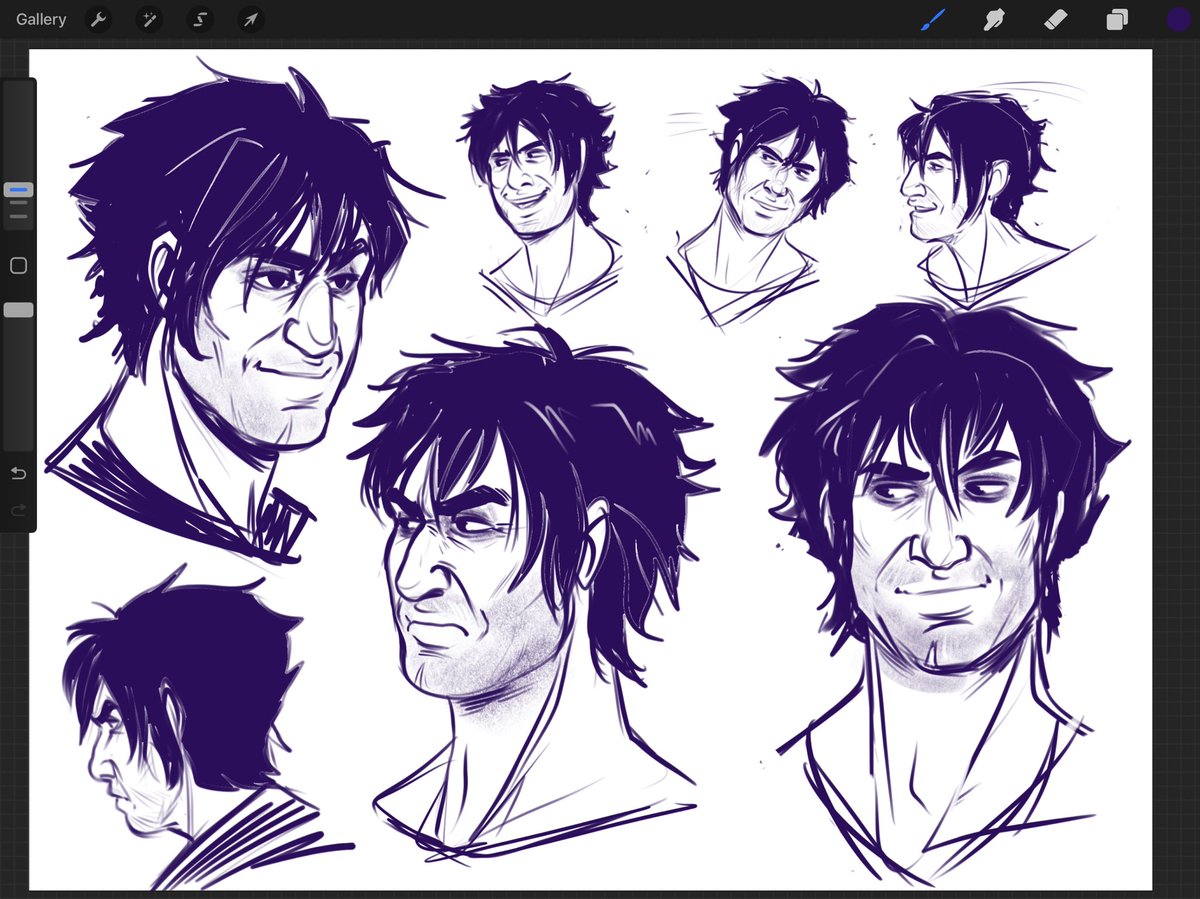The height and width of the screenshot is (899, 1200).
Task: Open the Adjustments magic wand menu
Action: [x=149, y=19]
